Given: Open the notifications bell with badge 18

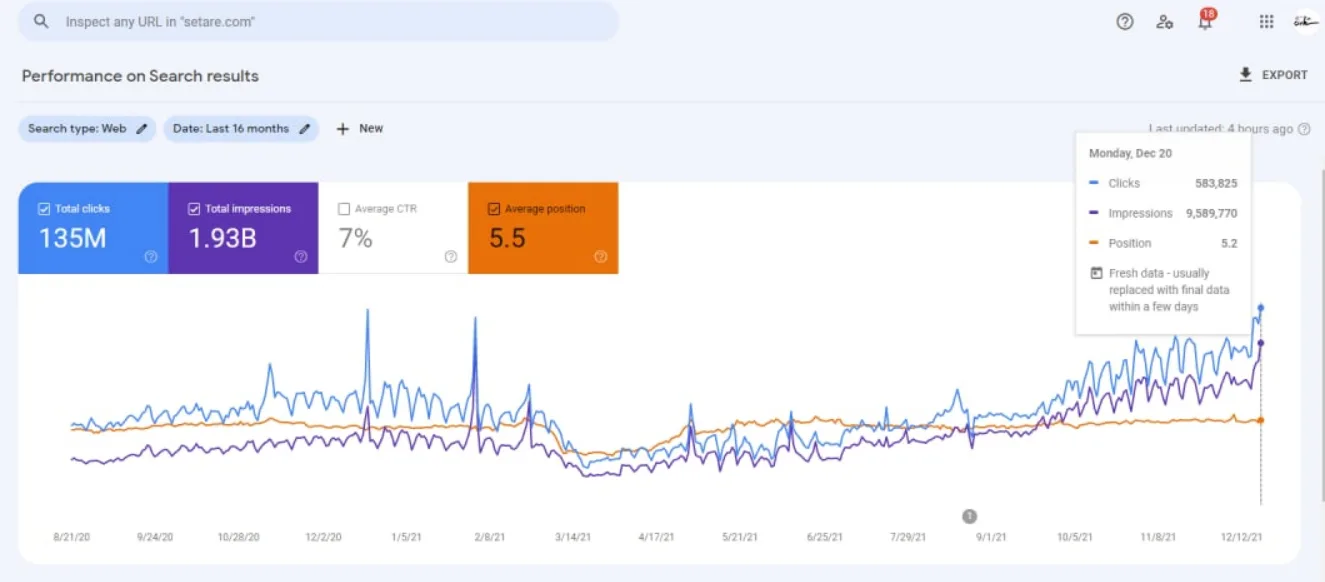Looking at the screenshot, I should pyautogui.click(x=1206, y=20).
